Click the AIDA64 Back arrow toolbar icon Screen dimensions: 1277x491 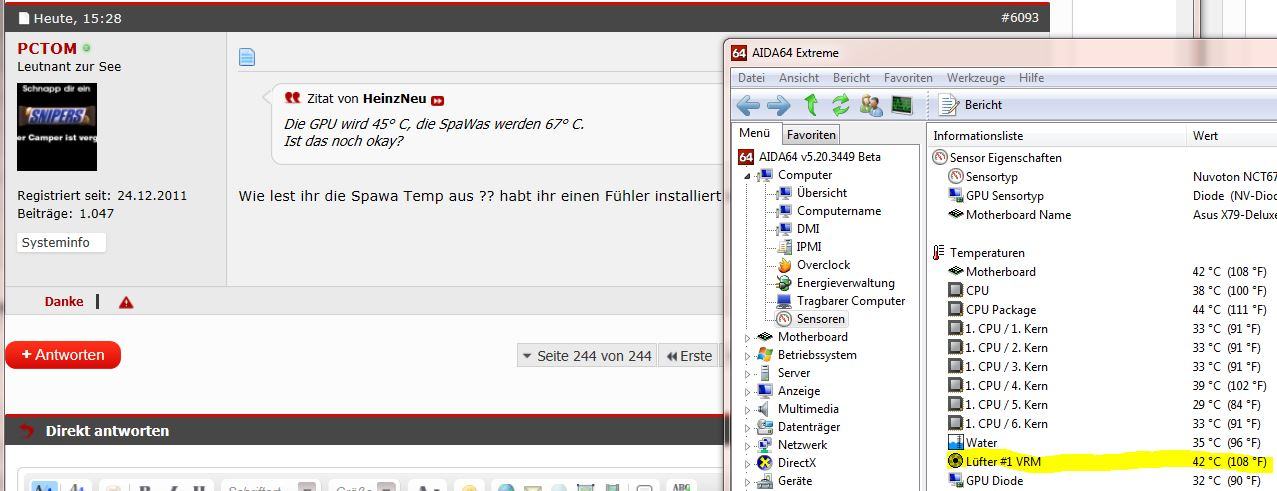pyautogui.click(x=748, y=105)
